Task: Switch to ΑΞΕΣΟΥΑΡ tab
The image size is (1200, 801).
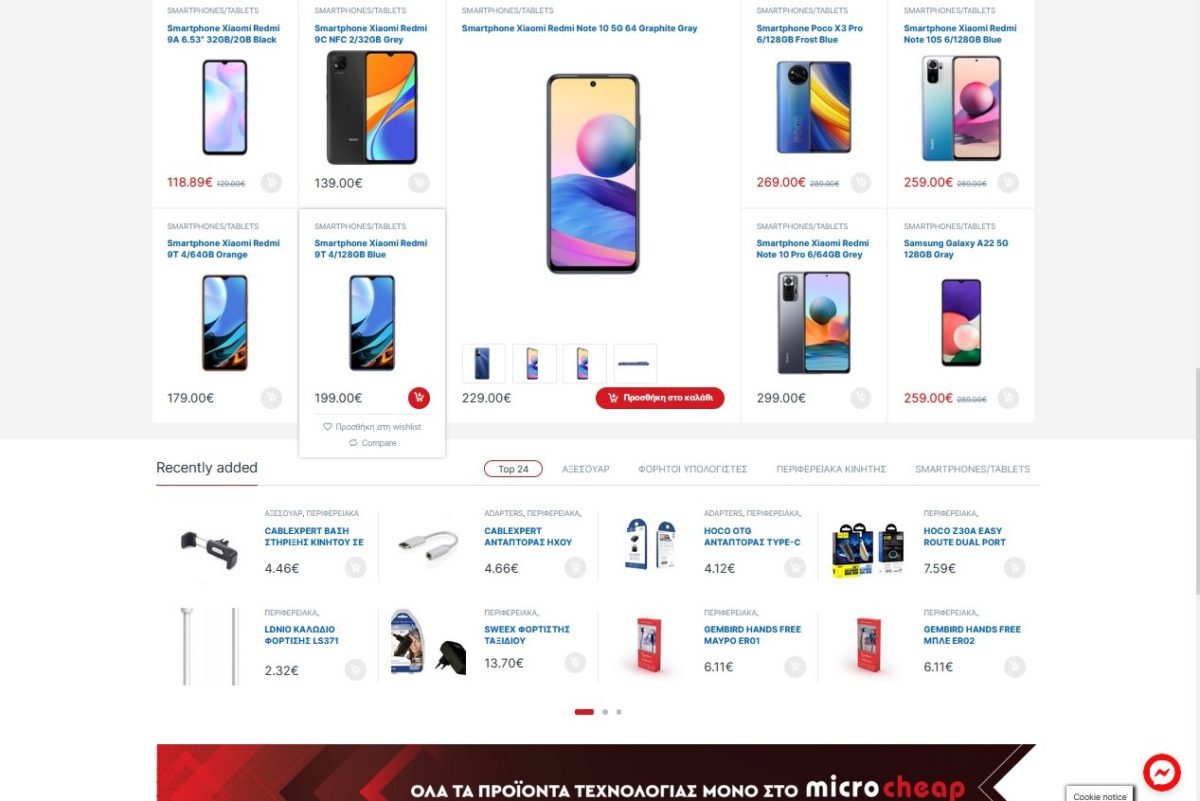Action: (586, 469)
